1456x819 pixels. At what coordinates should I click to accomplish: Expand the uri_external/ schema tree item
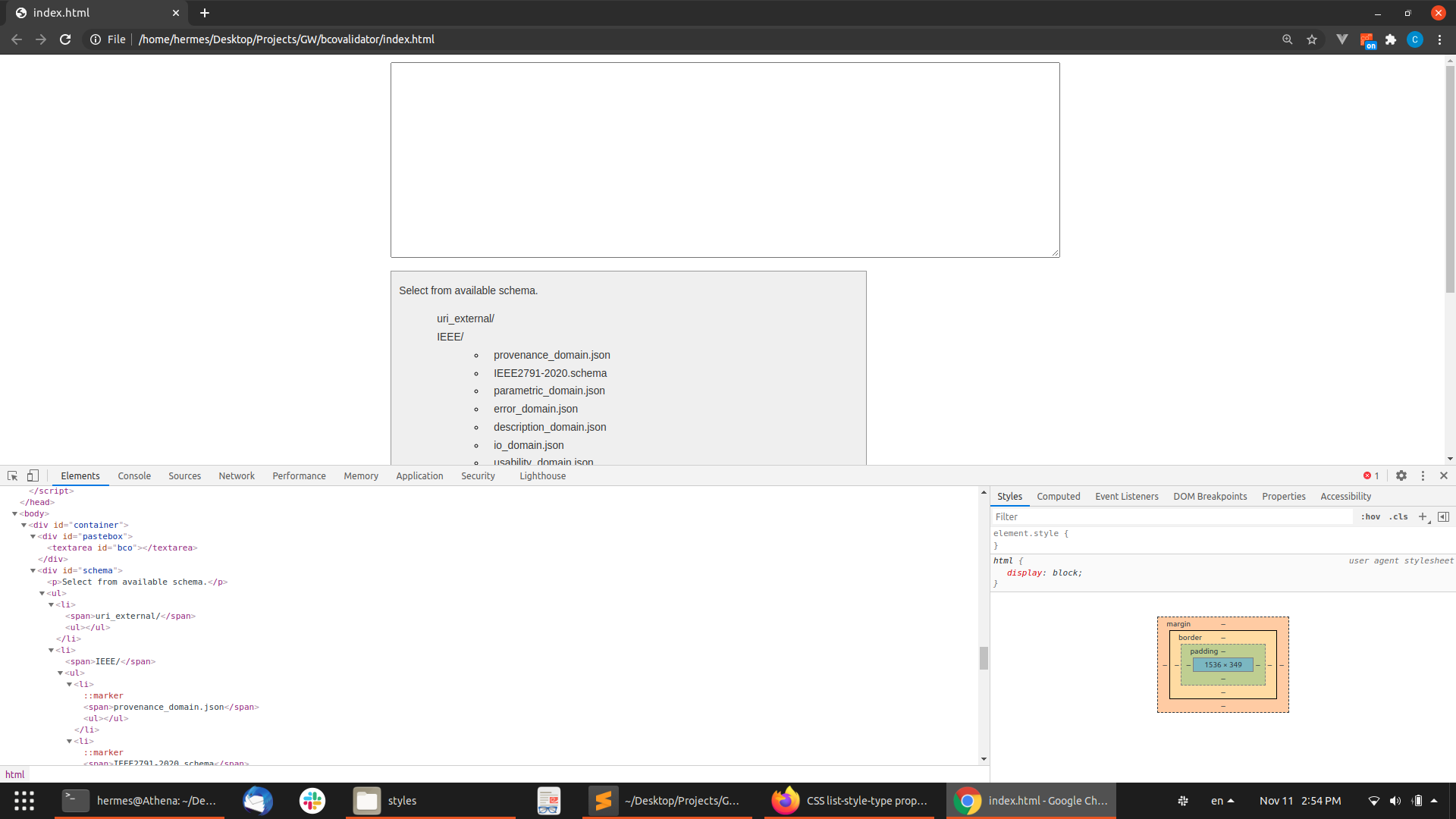pyautogui.click(x=466, y=318)
